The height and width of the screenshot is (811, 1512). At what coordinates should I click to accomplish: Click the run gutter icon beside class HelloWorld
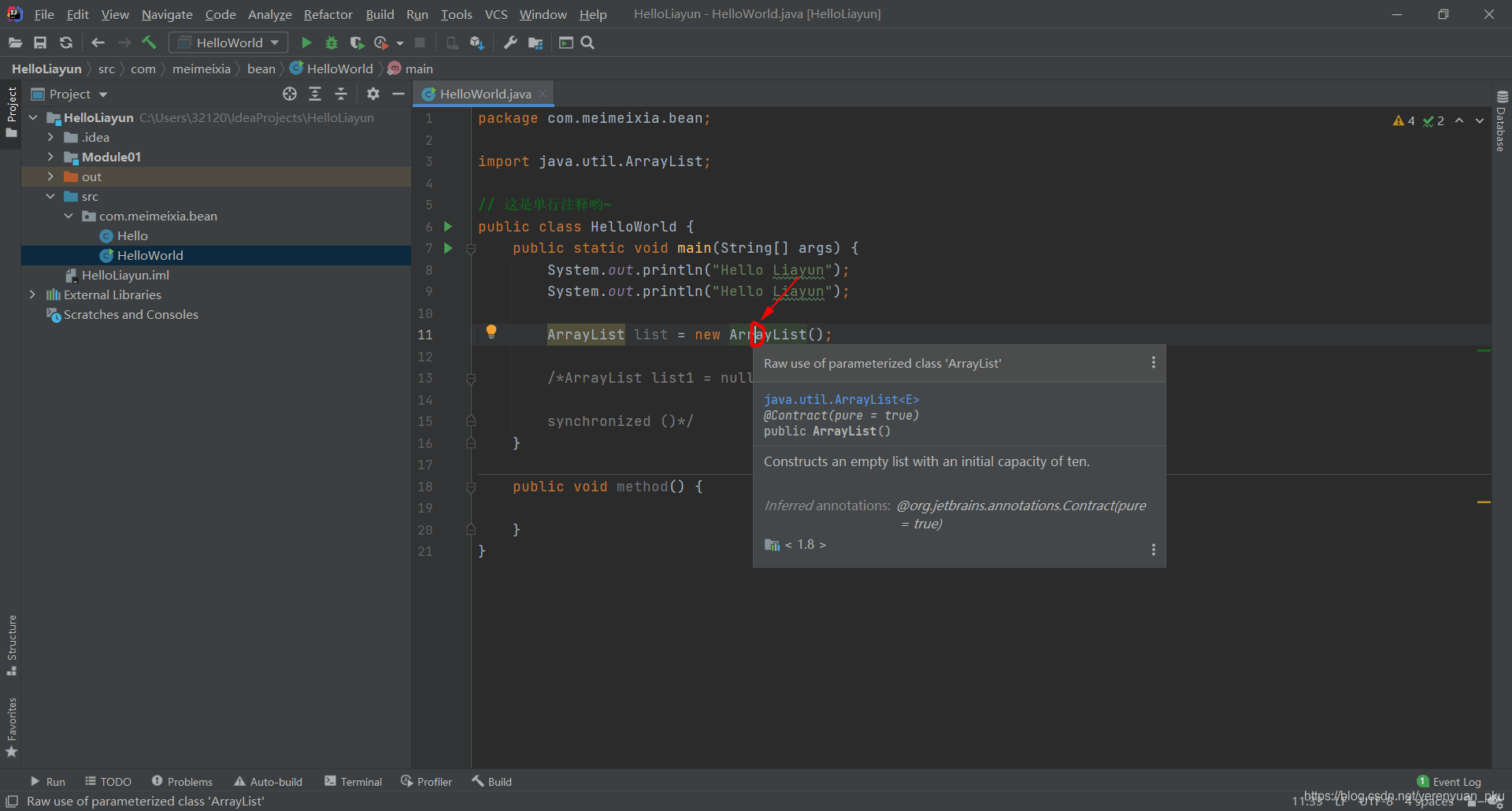pos(448,227)
